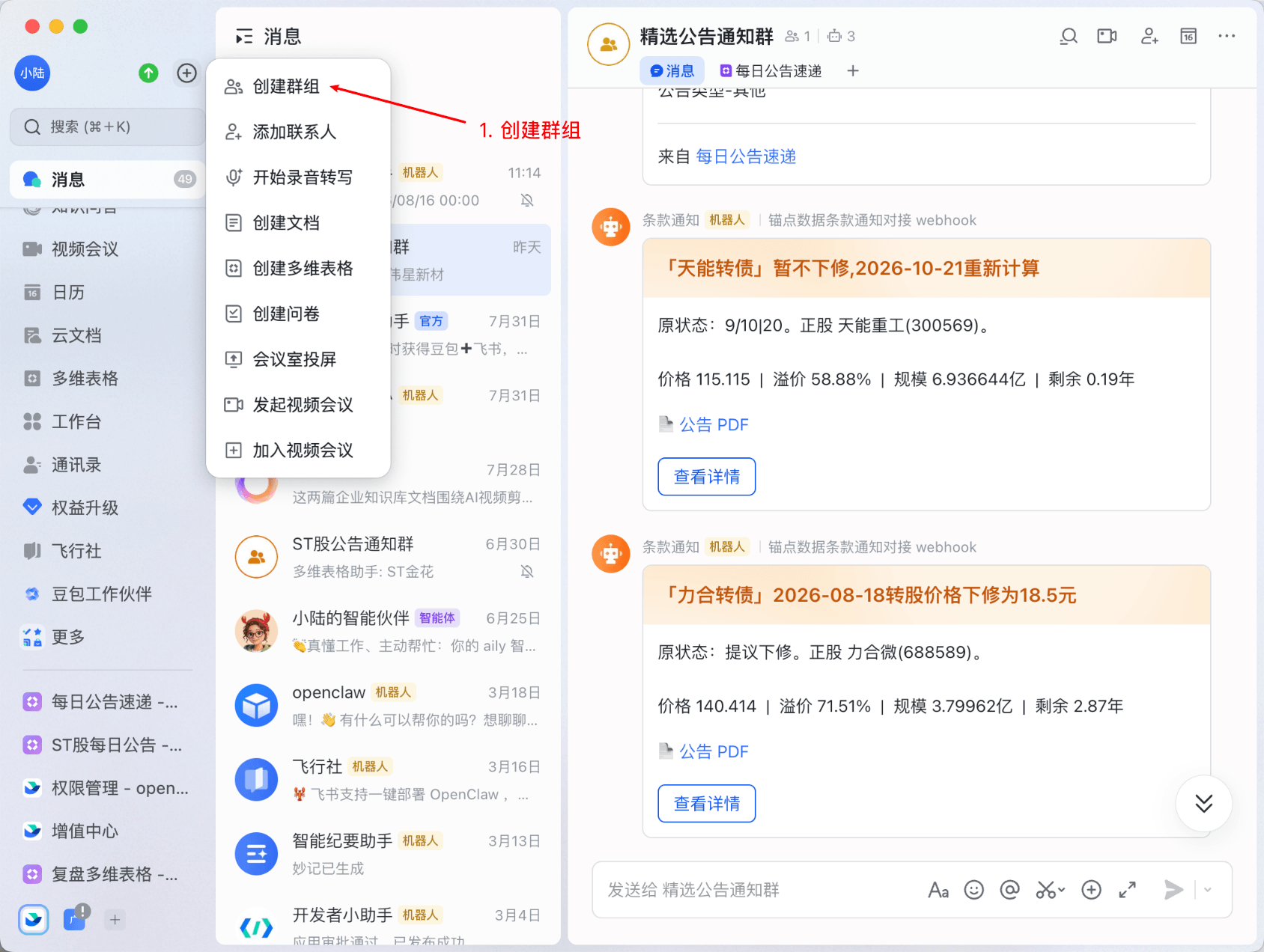Select 会议室投屏 from the menu
The height and width of the screenshot is (952, 1264).
(x=298, y=359)
